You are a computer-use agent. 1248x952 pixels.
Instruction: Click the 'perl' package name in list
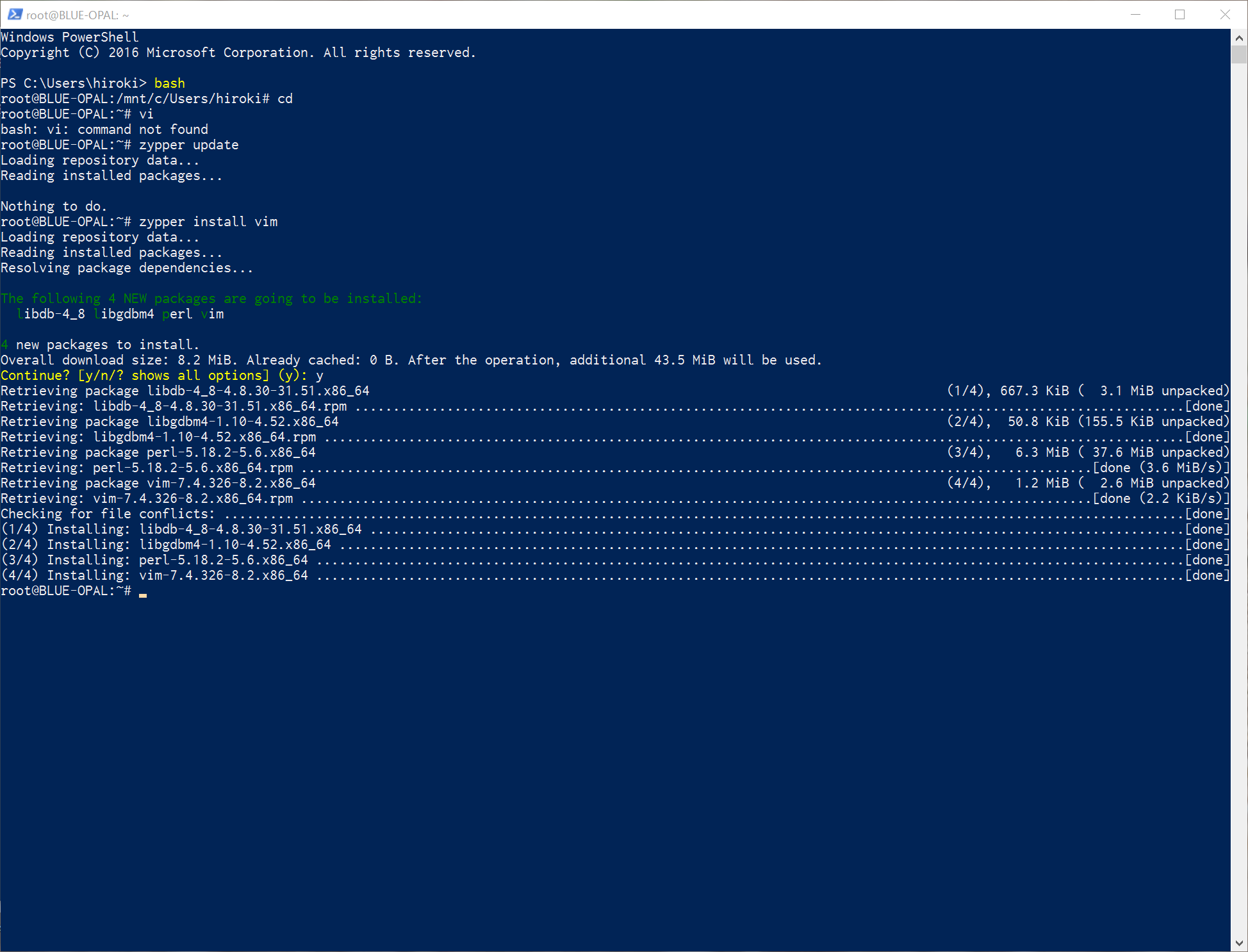177,314
